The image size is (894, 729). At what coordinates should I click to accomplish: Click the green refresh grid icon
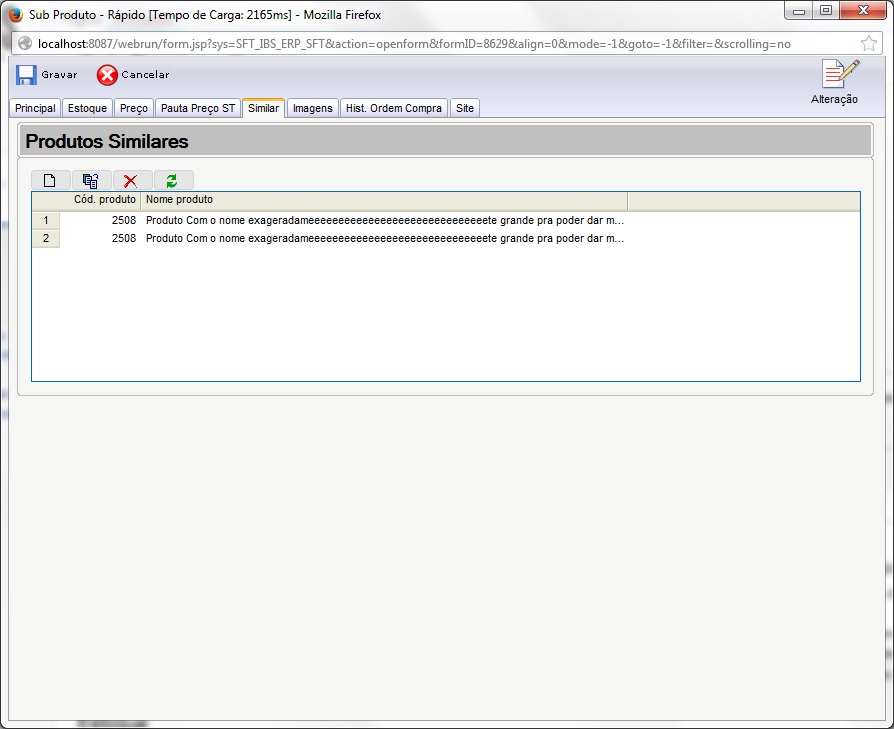[173, 181]
